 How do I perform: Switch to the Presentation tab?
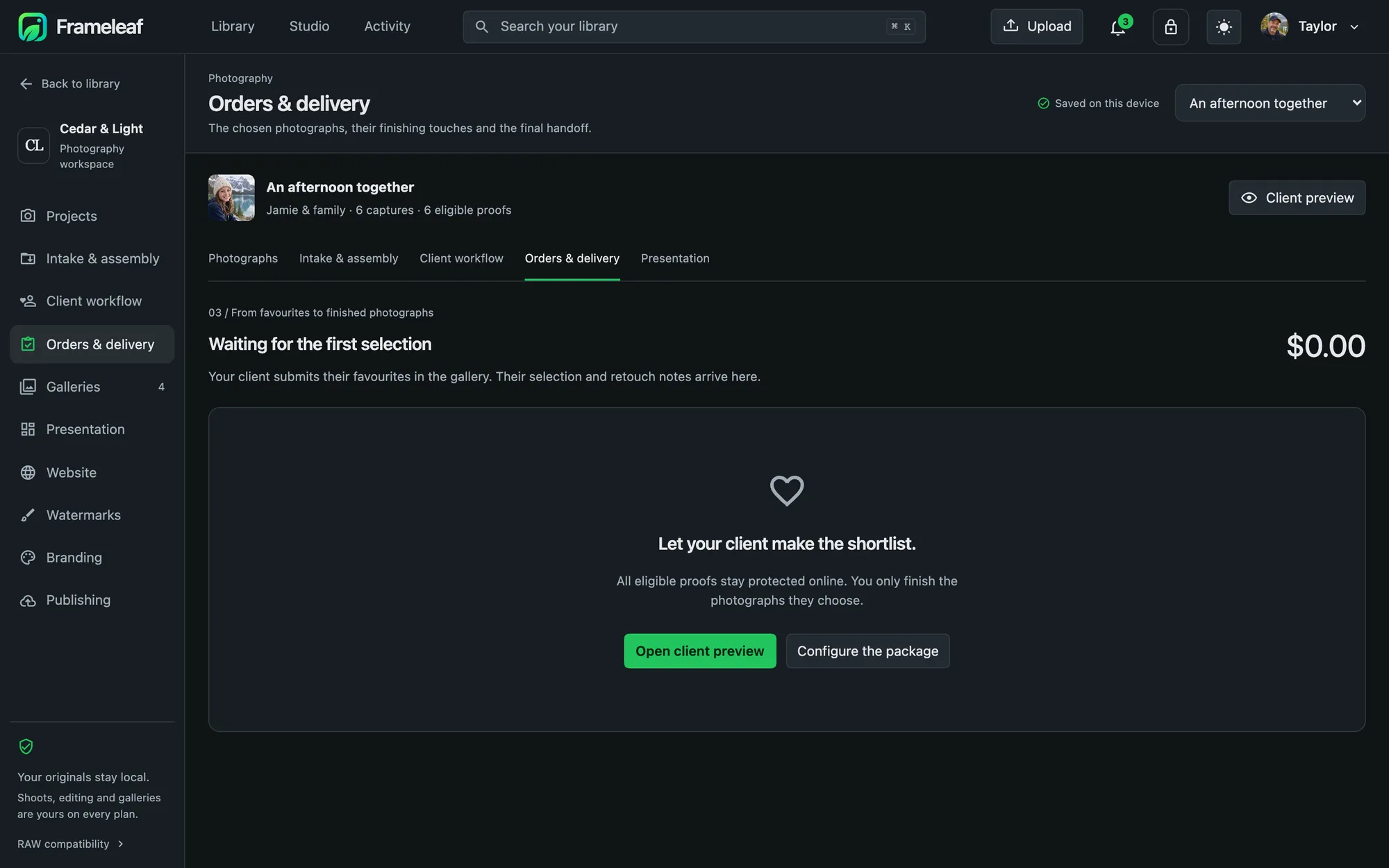(675, 258)
